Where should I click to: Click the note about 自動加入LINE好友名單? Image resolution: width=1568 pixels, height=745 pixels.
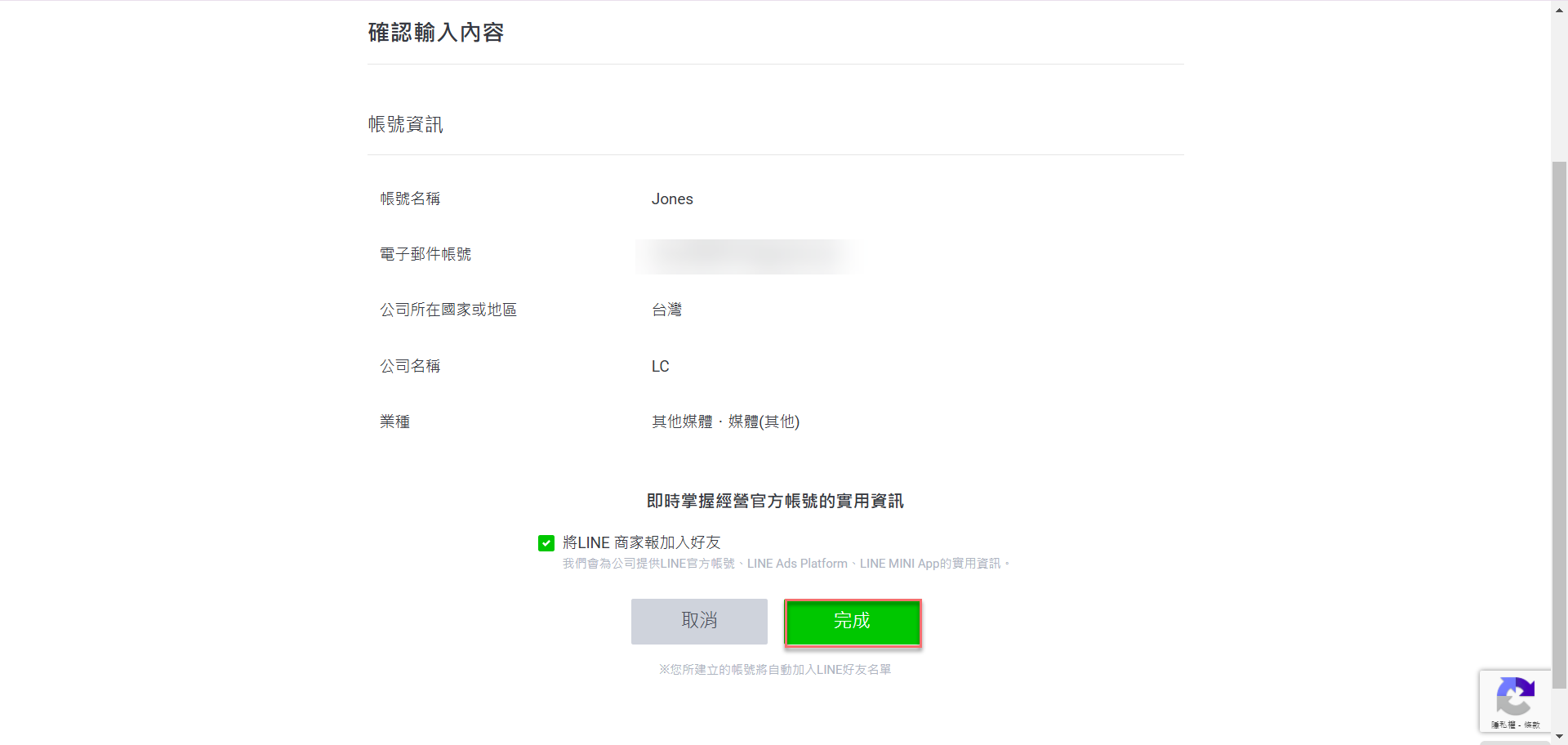[775, 670]
